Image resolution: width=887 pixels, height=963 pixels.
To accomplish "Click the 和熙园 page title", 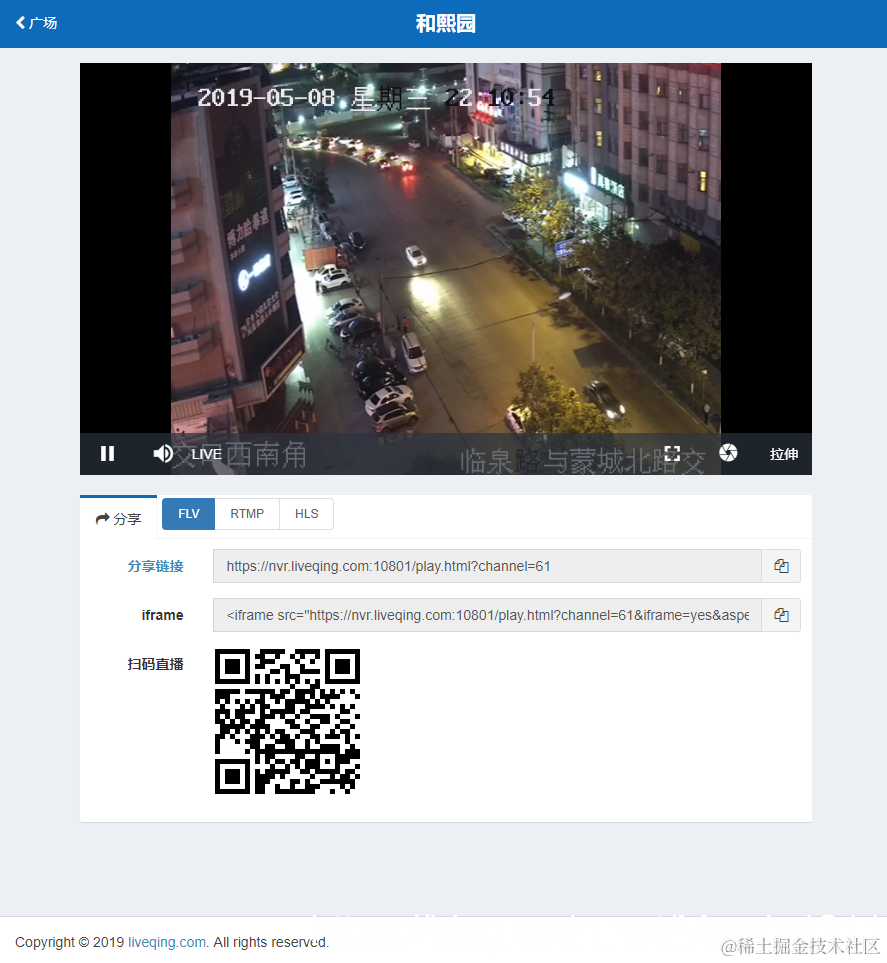I will click(x=445, y=23).
